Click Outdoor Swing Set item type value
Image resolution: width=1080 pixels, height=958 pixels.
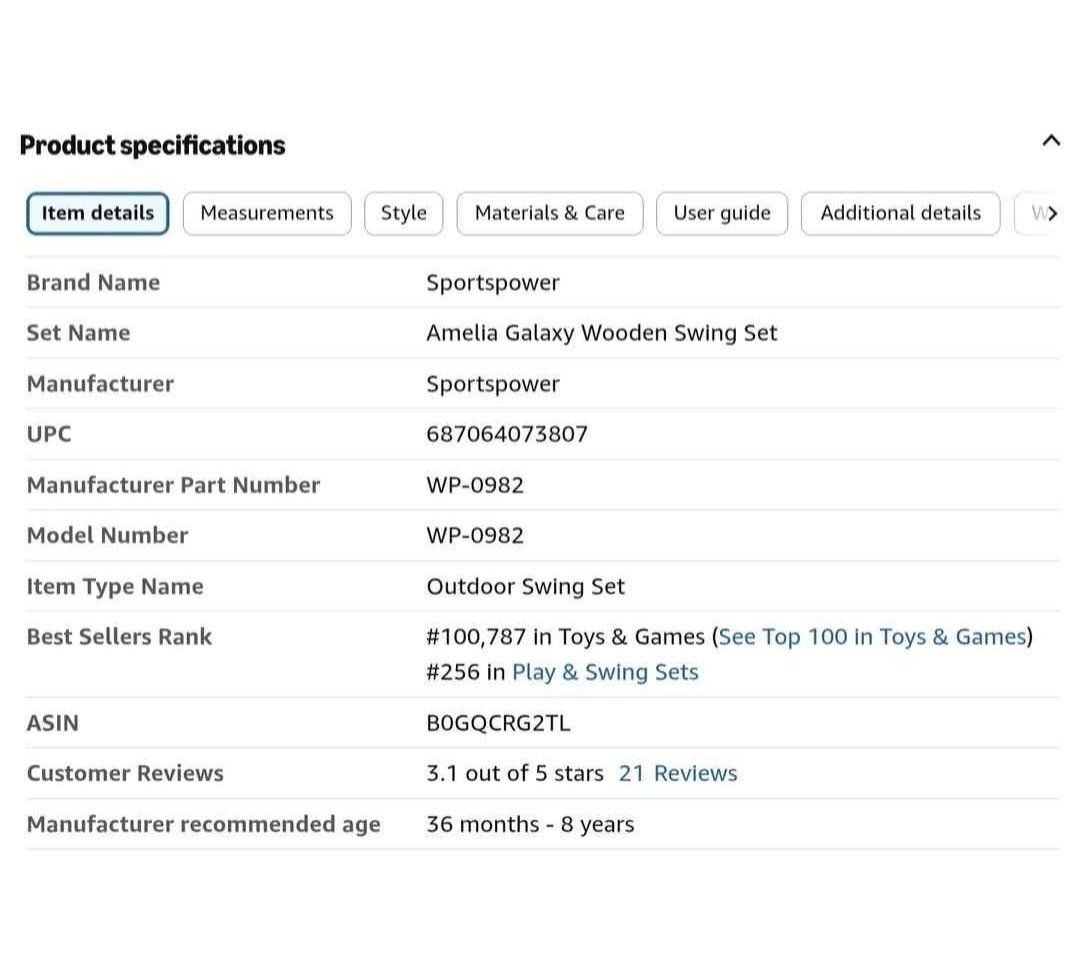(x=526, y=587)
